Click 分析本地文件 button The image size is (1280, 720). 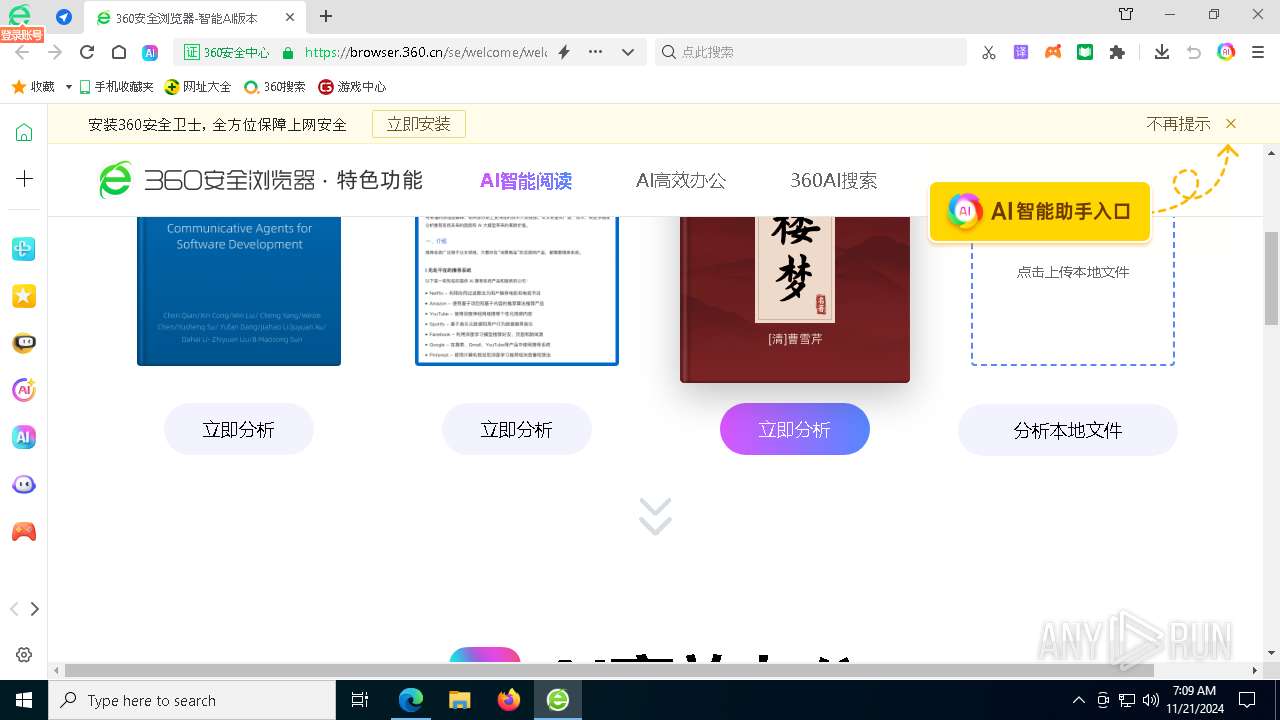pos(1068,430)
